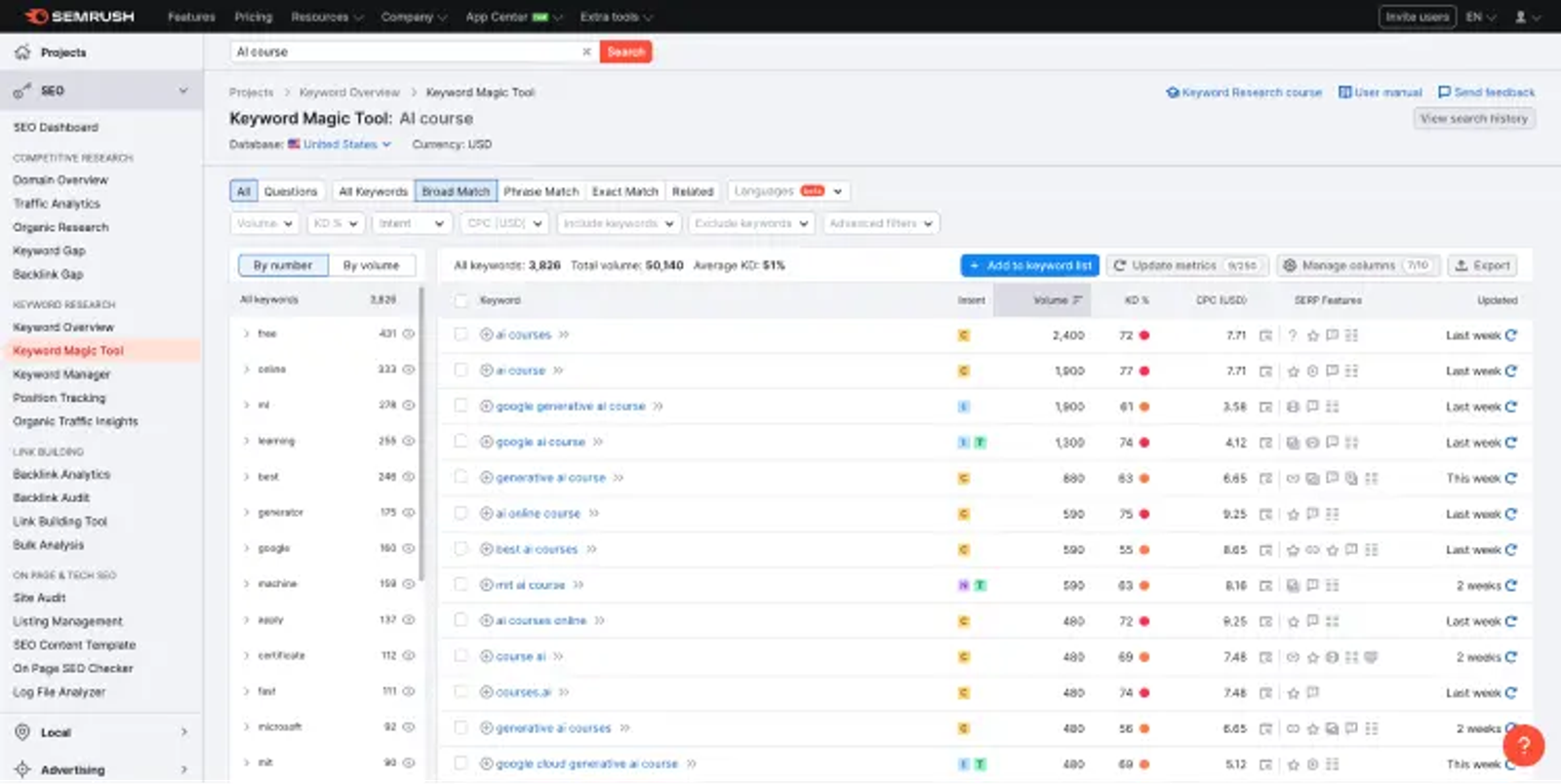Toggle the eye icon for 'certificate' group
This screenshot has height=784, width=1561.
(x=409, y=655)
